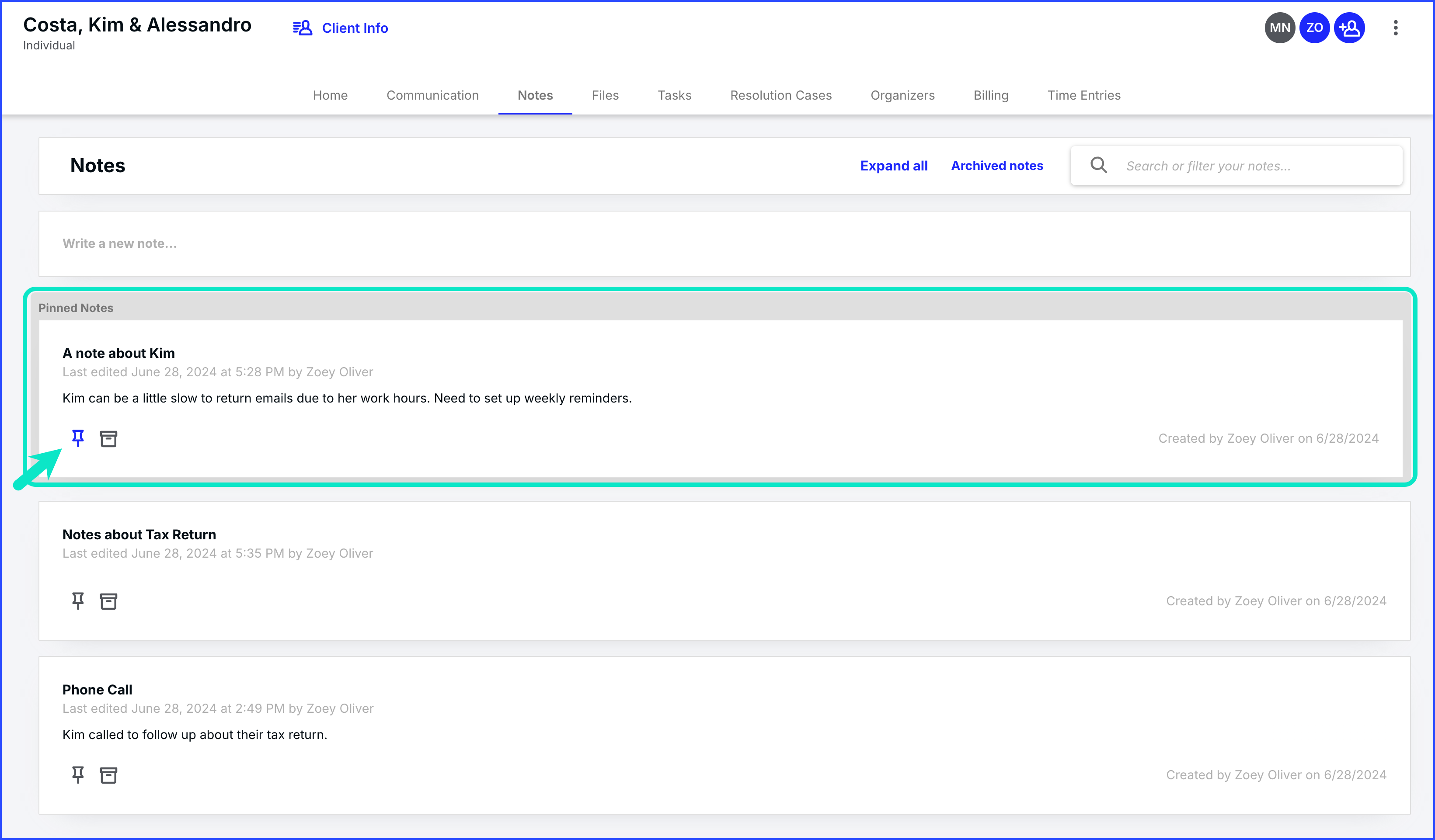This screenshot has width=1435, height=840.
Task: Archive the 'Notes about Tax Return' note
Action: (x=108, y=601)
